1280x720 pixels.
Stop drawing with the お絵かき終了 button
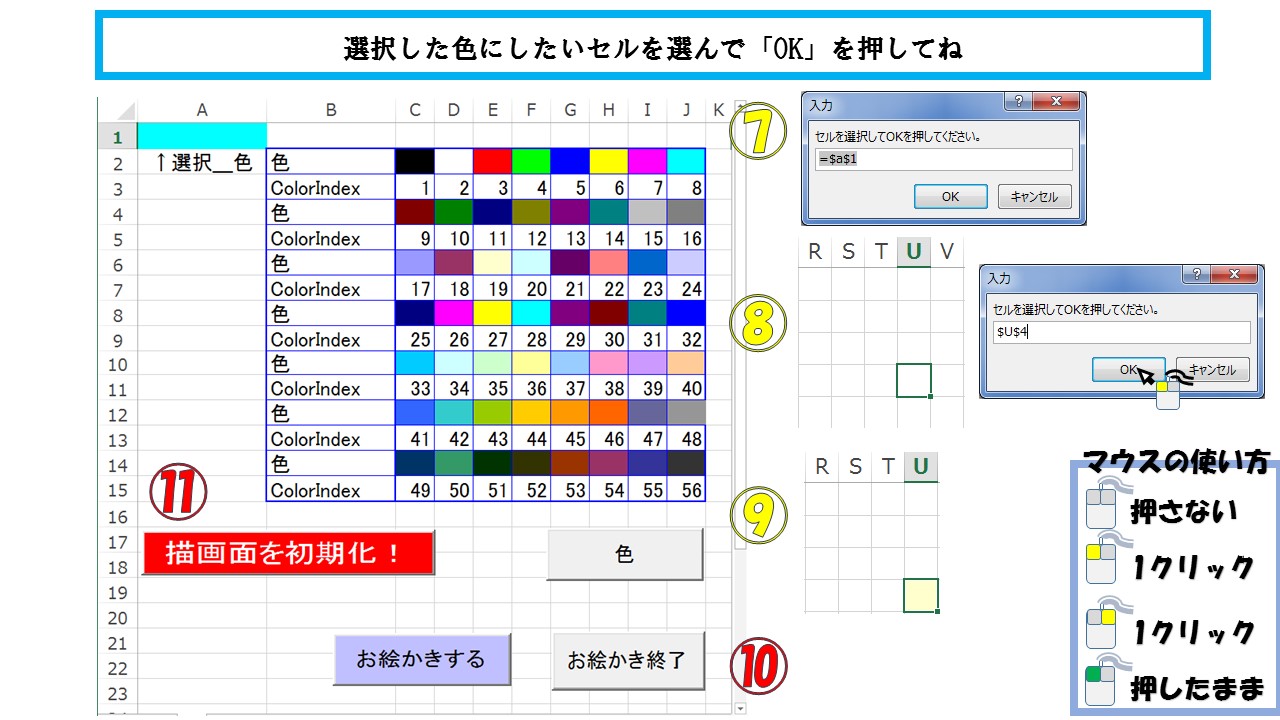[628, 660]
